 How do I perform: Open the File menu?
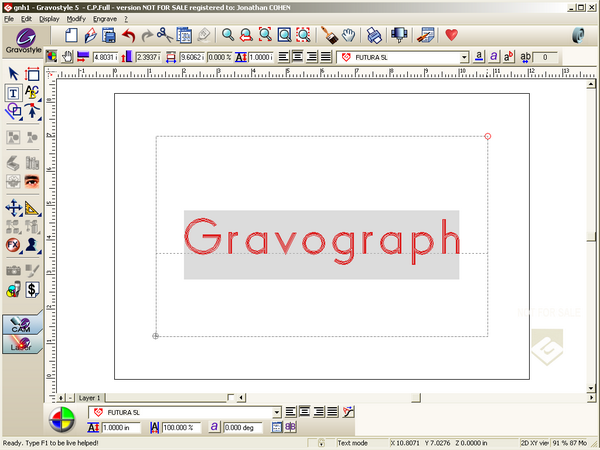[9, 19]
